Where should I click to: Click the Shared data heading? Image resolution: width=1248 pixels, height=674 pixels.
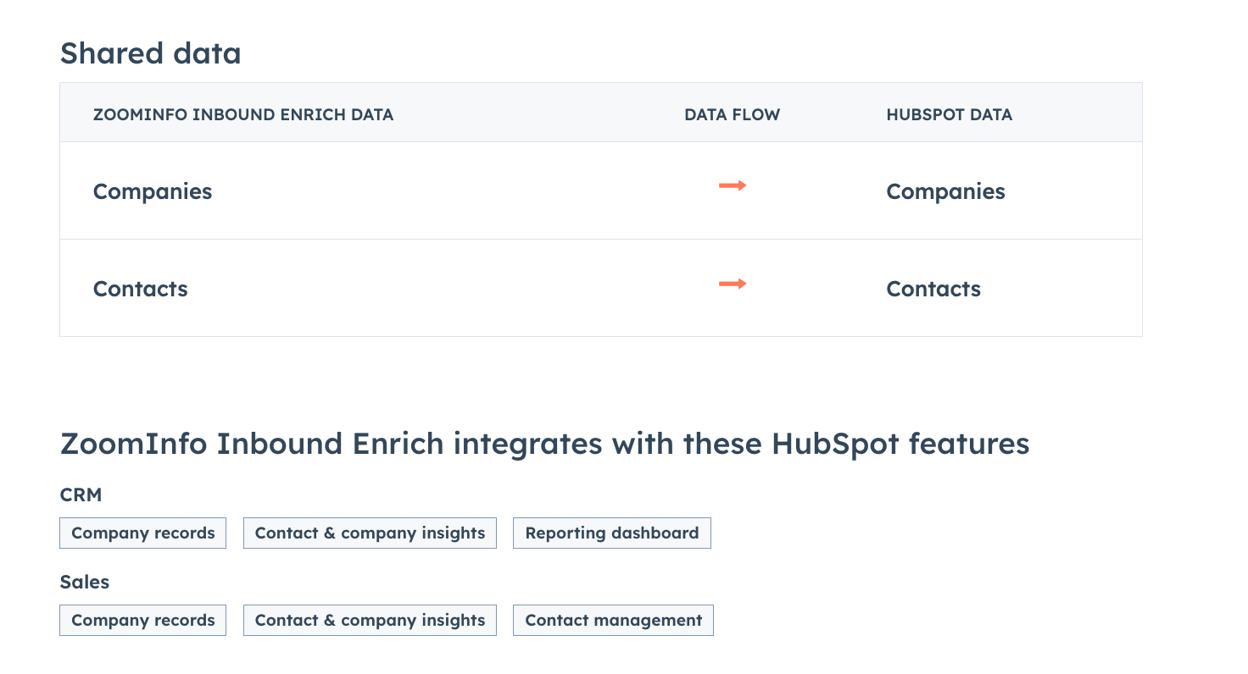click(x=150, y=54)
